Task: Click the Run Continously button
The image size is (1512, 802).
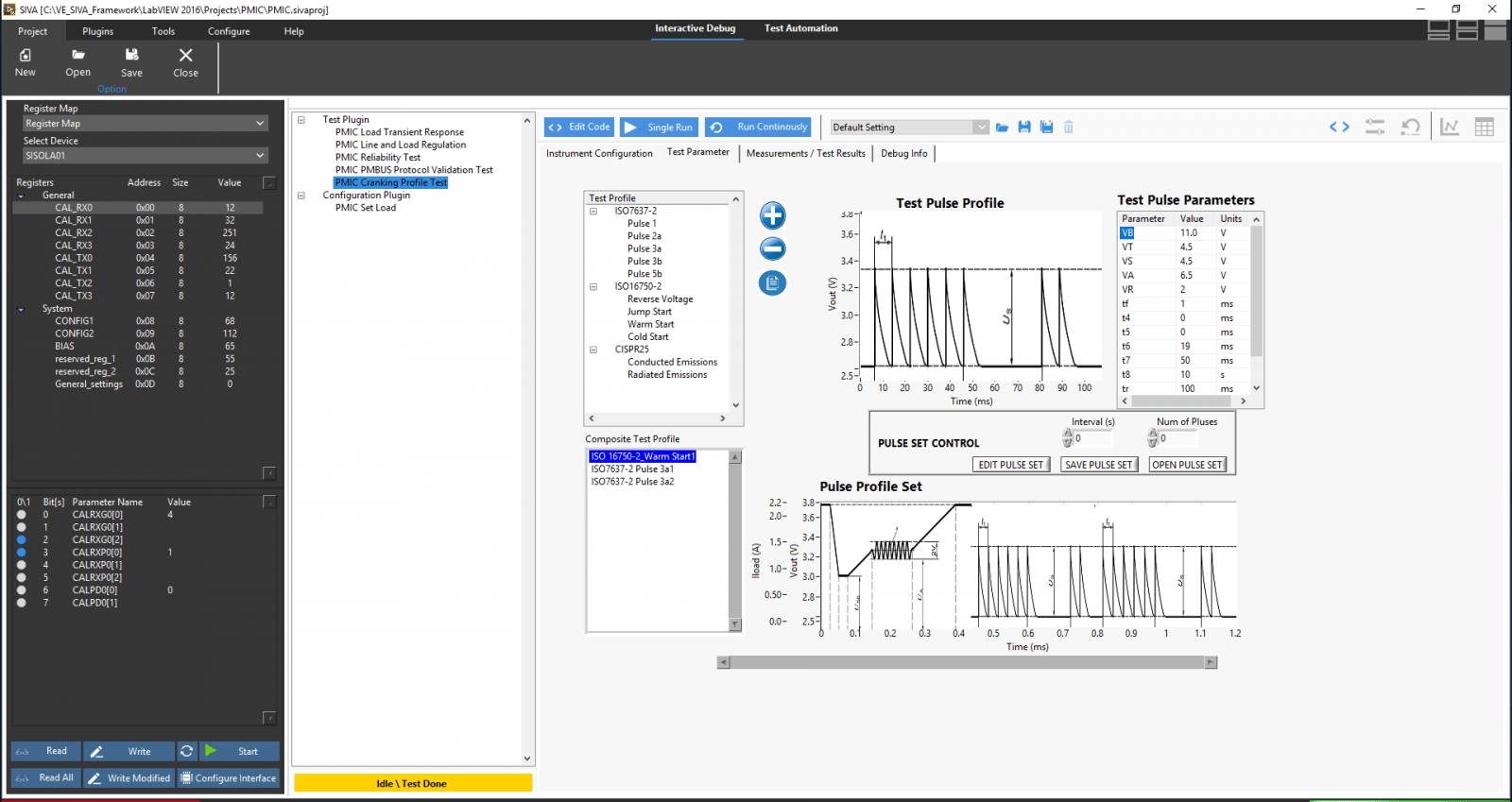Action: (x=760, y=127)
